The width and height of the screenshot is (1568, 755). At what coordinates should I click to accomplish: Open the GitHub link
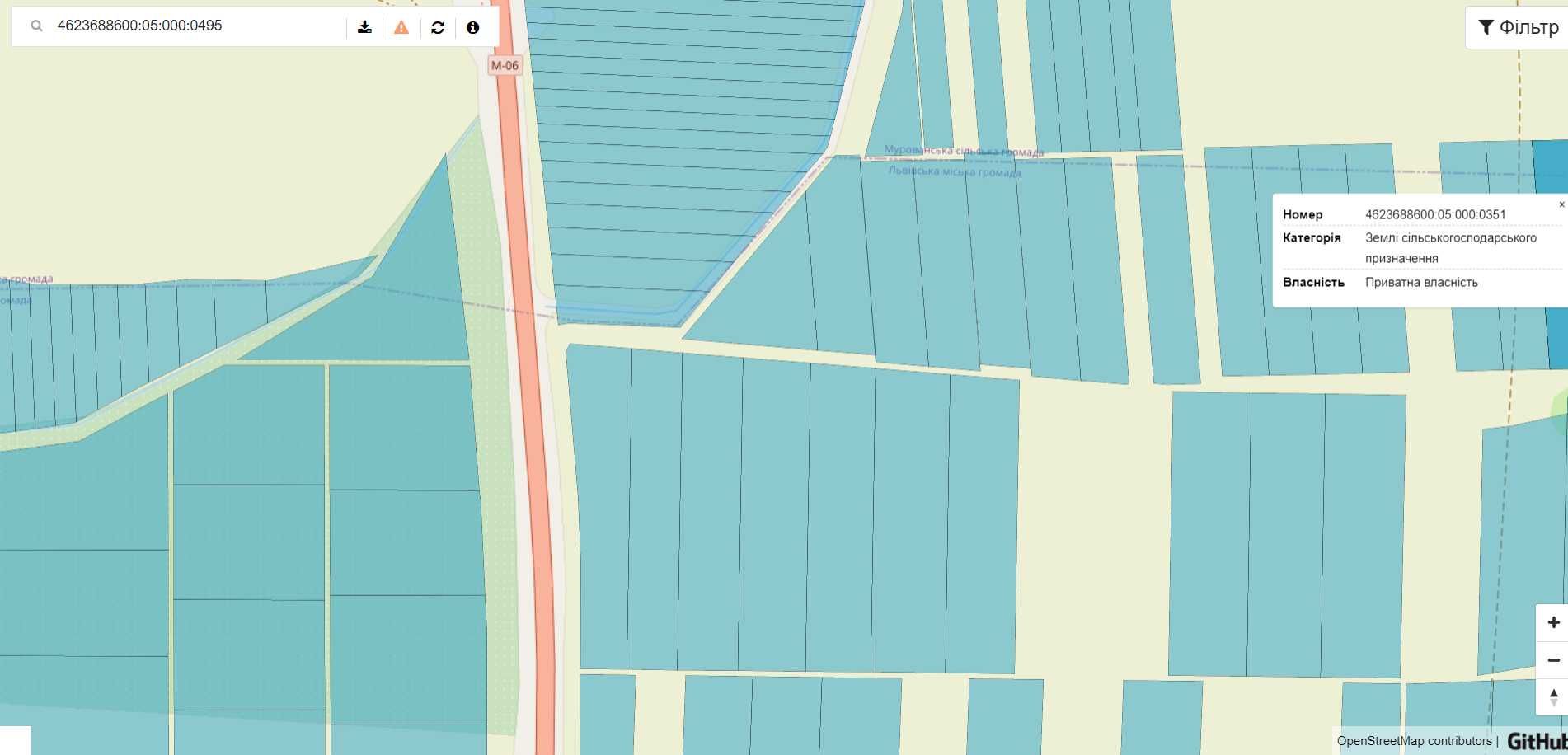pos(1537,741)
